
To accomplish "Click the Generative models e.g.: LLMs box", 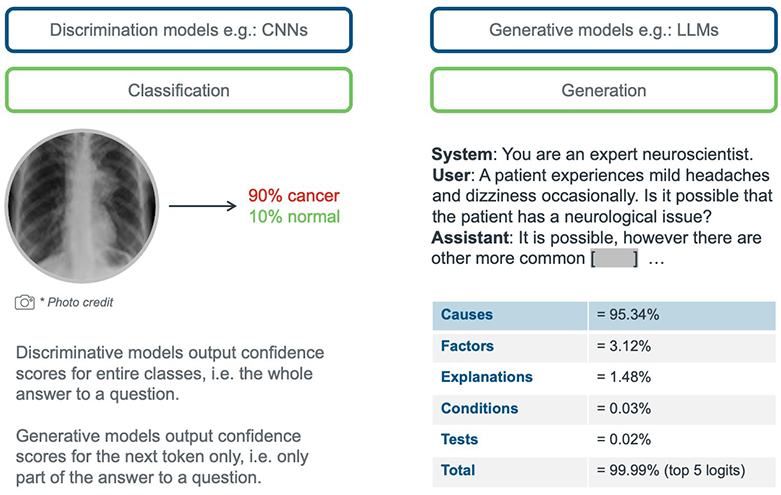I will [604, 30].
